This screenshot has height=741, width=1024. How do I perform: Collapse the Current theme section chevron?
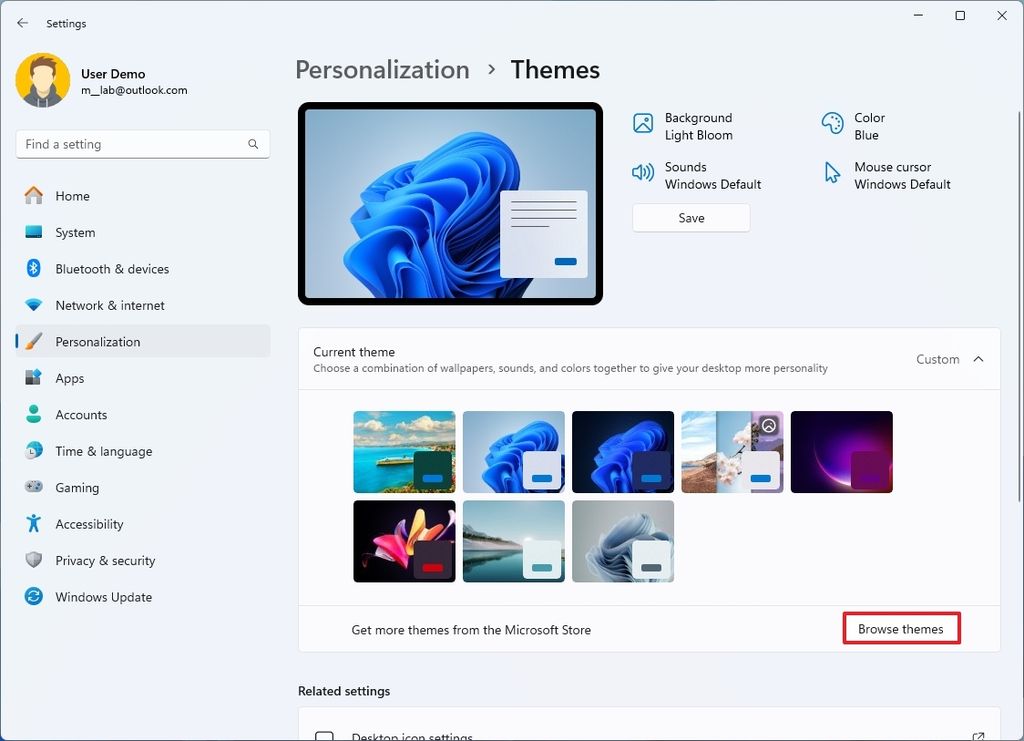[x=979, y=359]
